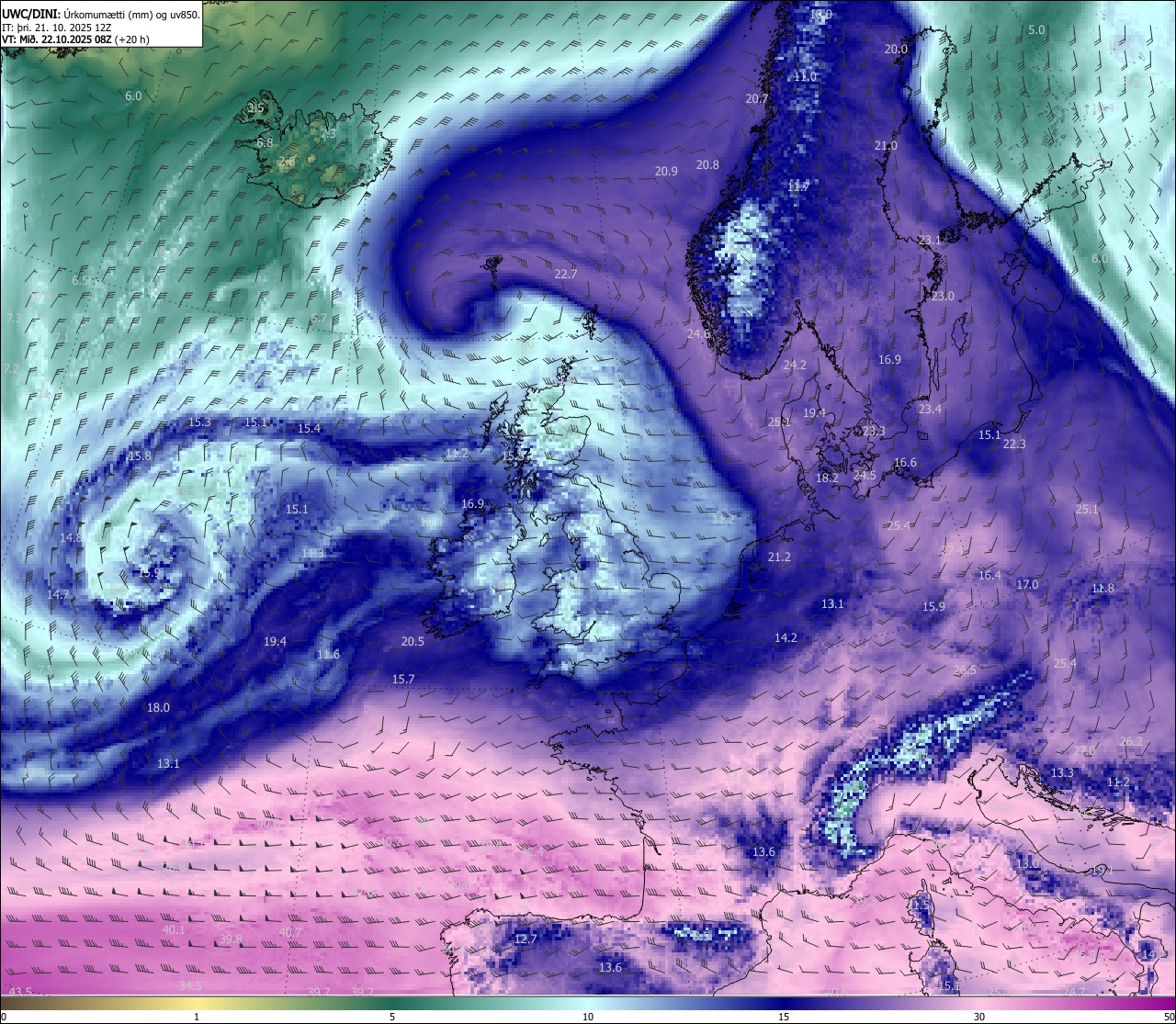Screen dimensions: 1176x1024
Task: Click the 21.2 value label
Action: point(779,557)
